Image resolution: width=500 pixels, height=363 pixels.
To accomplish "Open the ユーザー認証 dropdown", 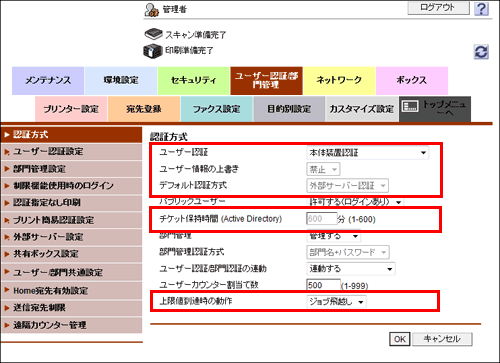I will tap(367, 153).
